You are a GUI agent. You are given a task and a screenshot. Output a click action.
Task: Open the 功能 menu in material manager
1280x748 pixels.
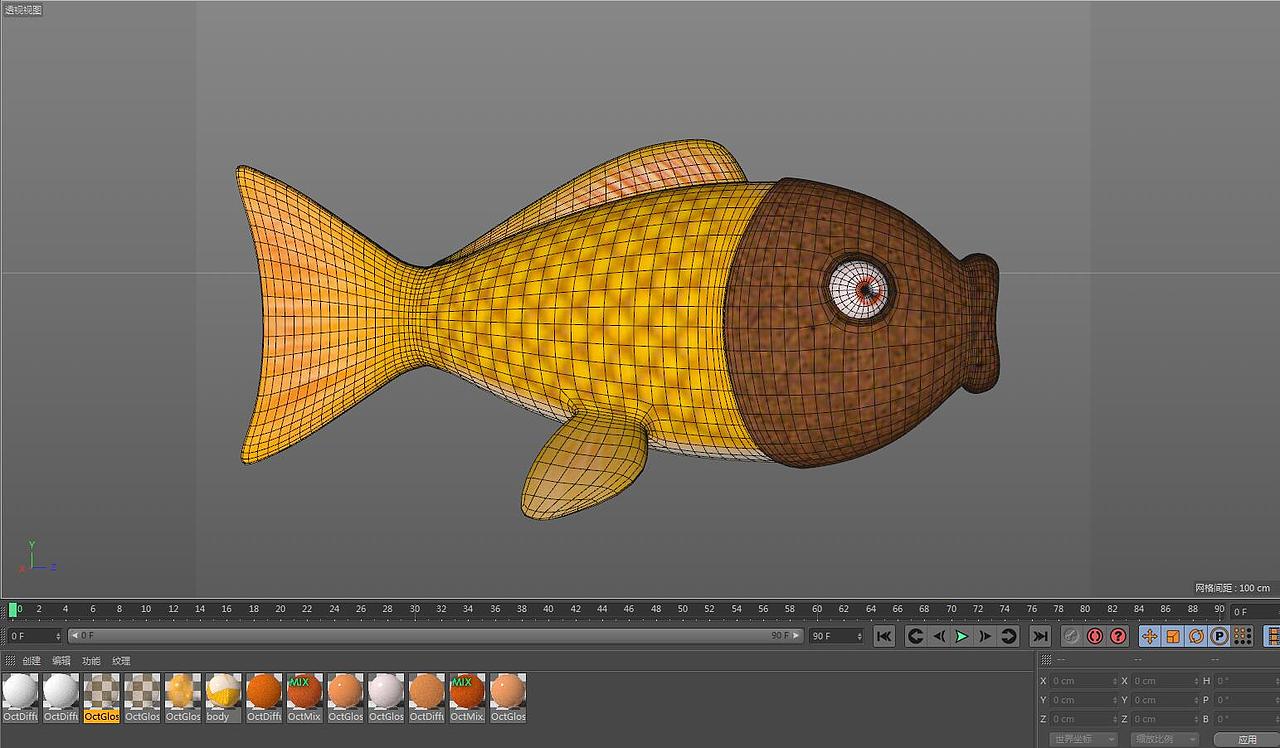pyautogui.click(x=92, y=661)
